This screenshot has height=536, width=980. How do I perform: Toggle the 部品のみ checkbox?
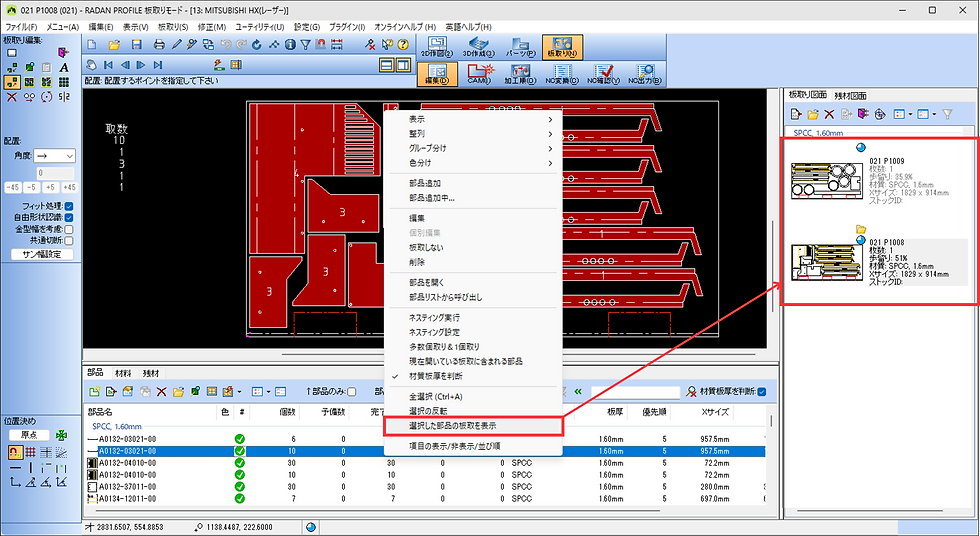351,392
